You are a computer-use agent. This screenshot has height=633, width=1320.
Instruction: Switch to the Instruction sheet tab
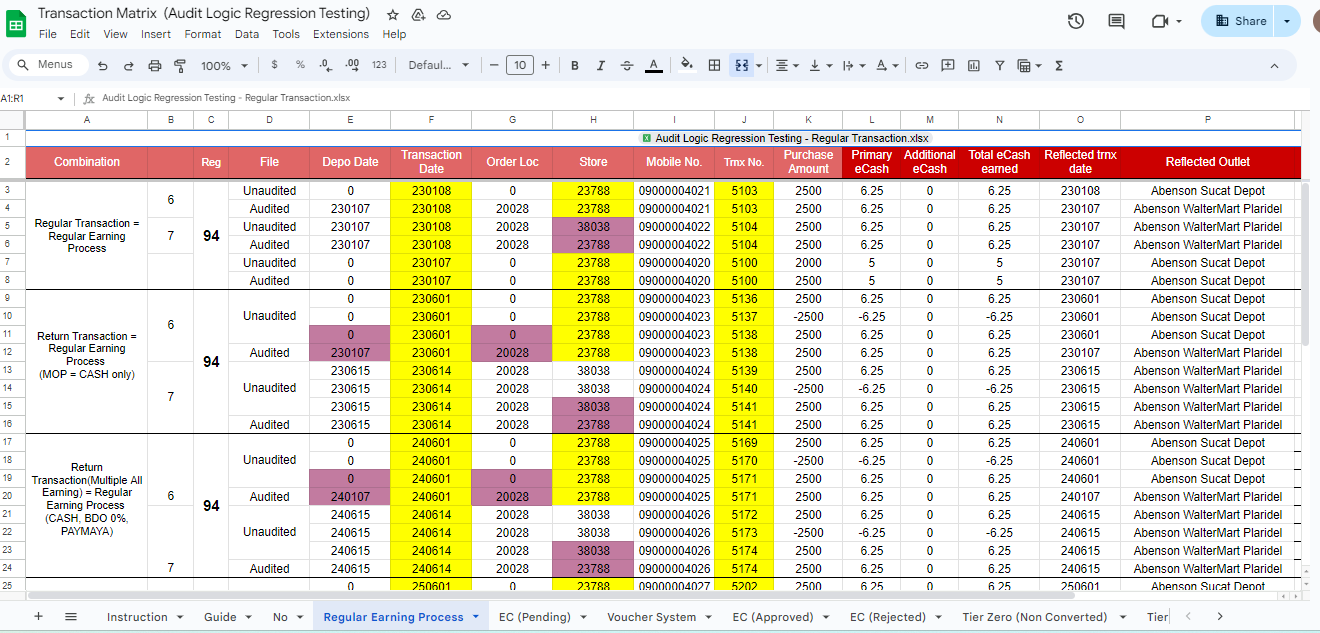(137, 617)
